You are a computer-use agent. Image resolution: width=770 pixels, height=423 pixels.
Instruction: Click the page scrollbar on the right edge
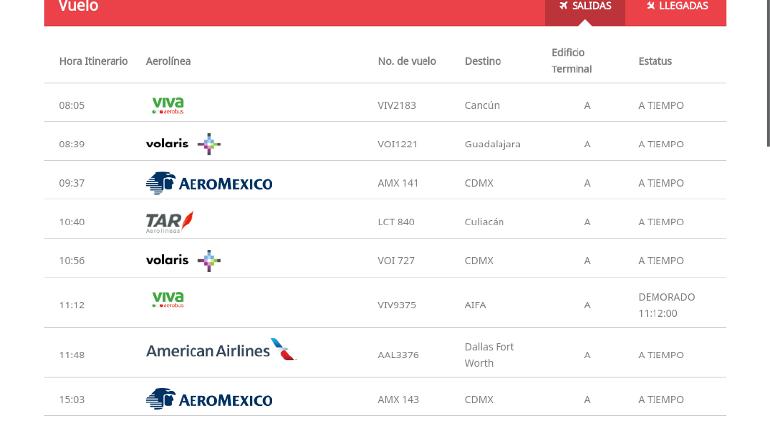click(768, 74)
